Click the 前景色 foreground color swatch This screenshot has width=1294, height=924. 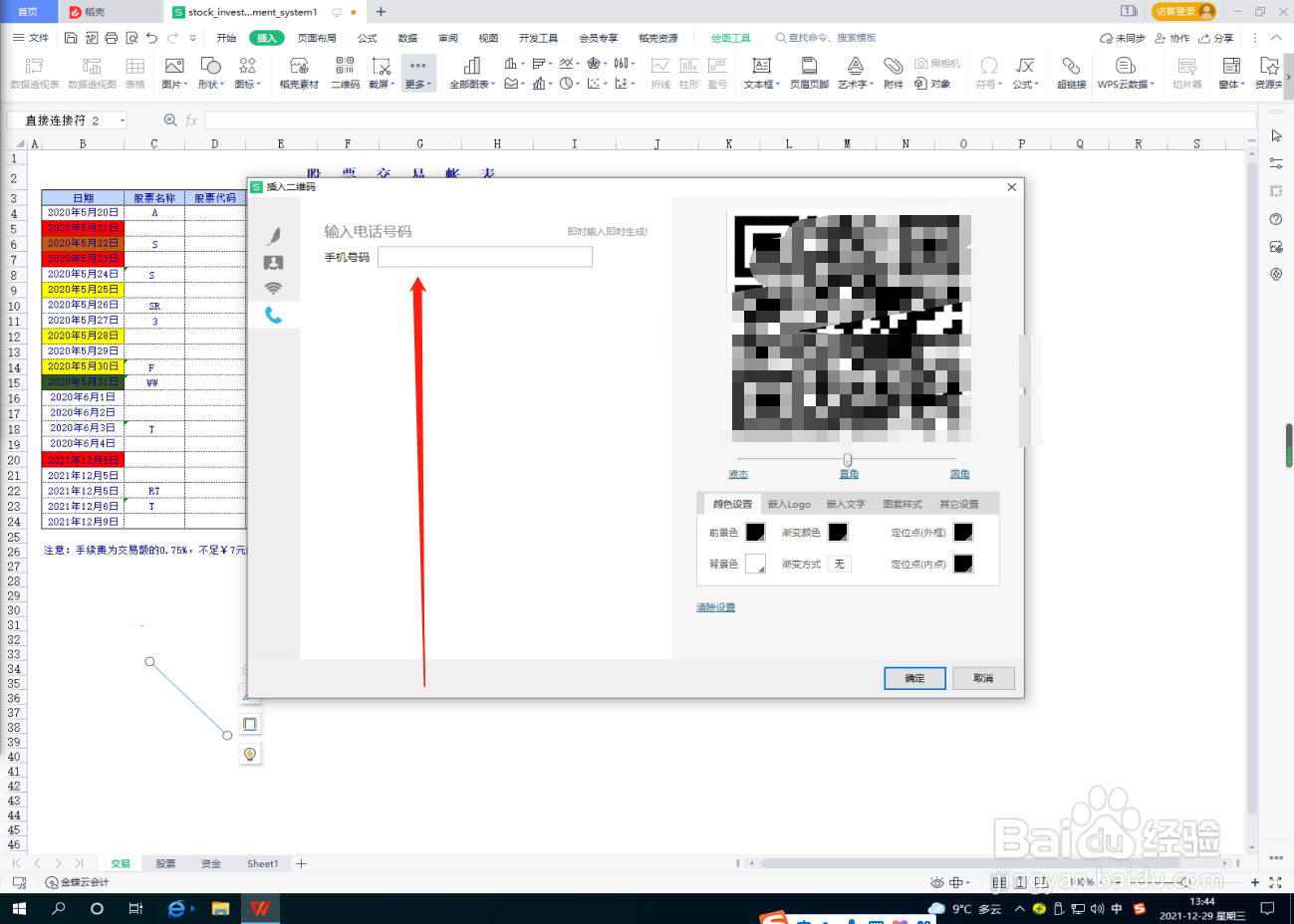[x=755, y=533]
